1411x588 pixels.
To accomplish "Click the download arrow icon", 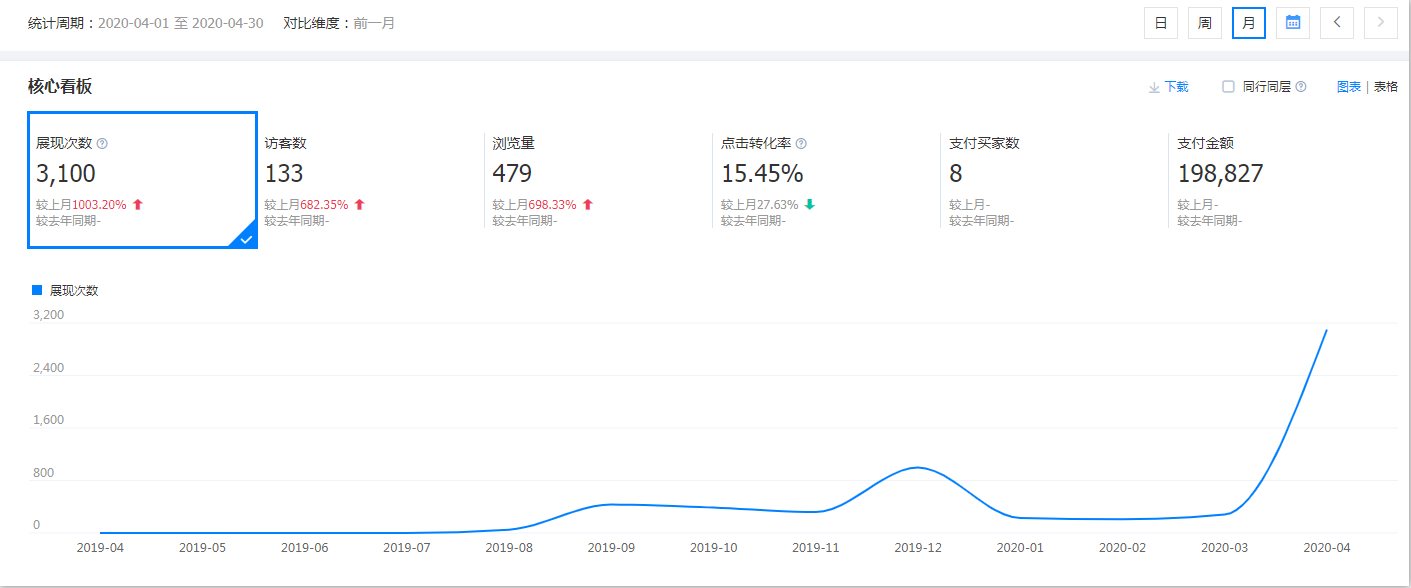I will click(x=1154, y=87).
